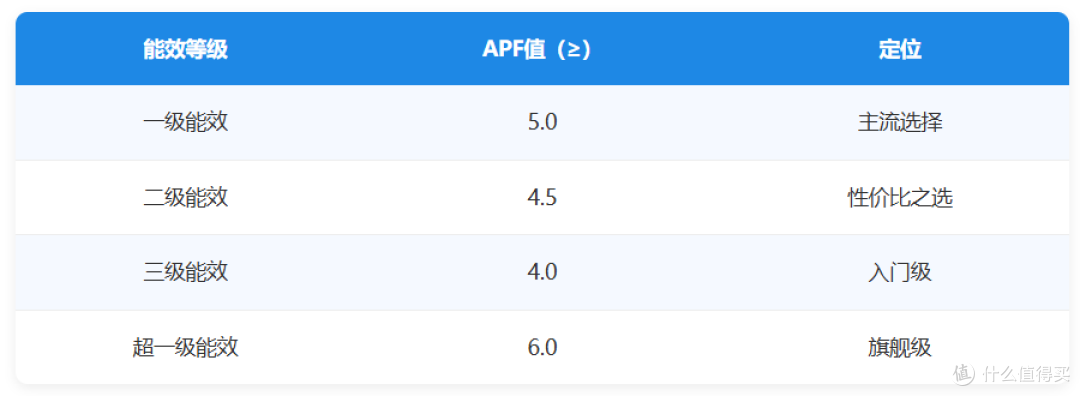1080x396 pixels.
Task: Select the 旗舰级 cell
Action: pyautogui.click(x=900, y=347)
